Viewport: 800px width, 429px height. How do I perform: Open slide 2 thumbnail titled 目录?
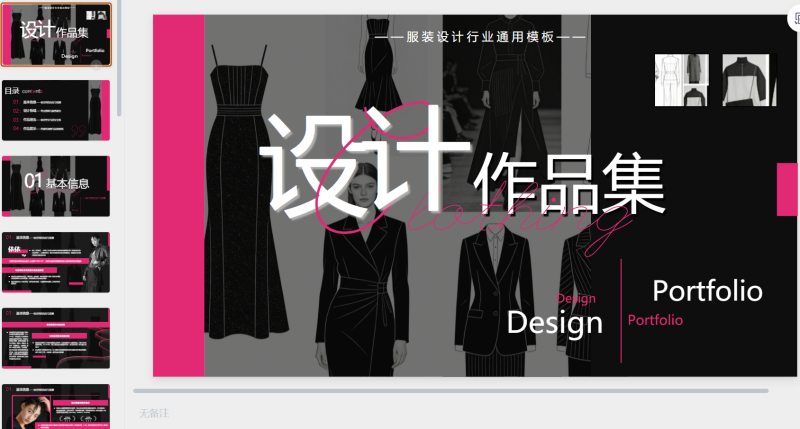coord(56,110)
